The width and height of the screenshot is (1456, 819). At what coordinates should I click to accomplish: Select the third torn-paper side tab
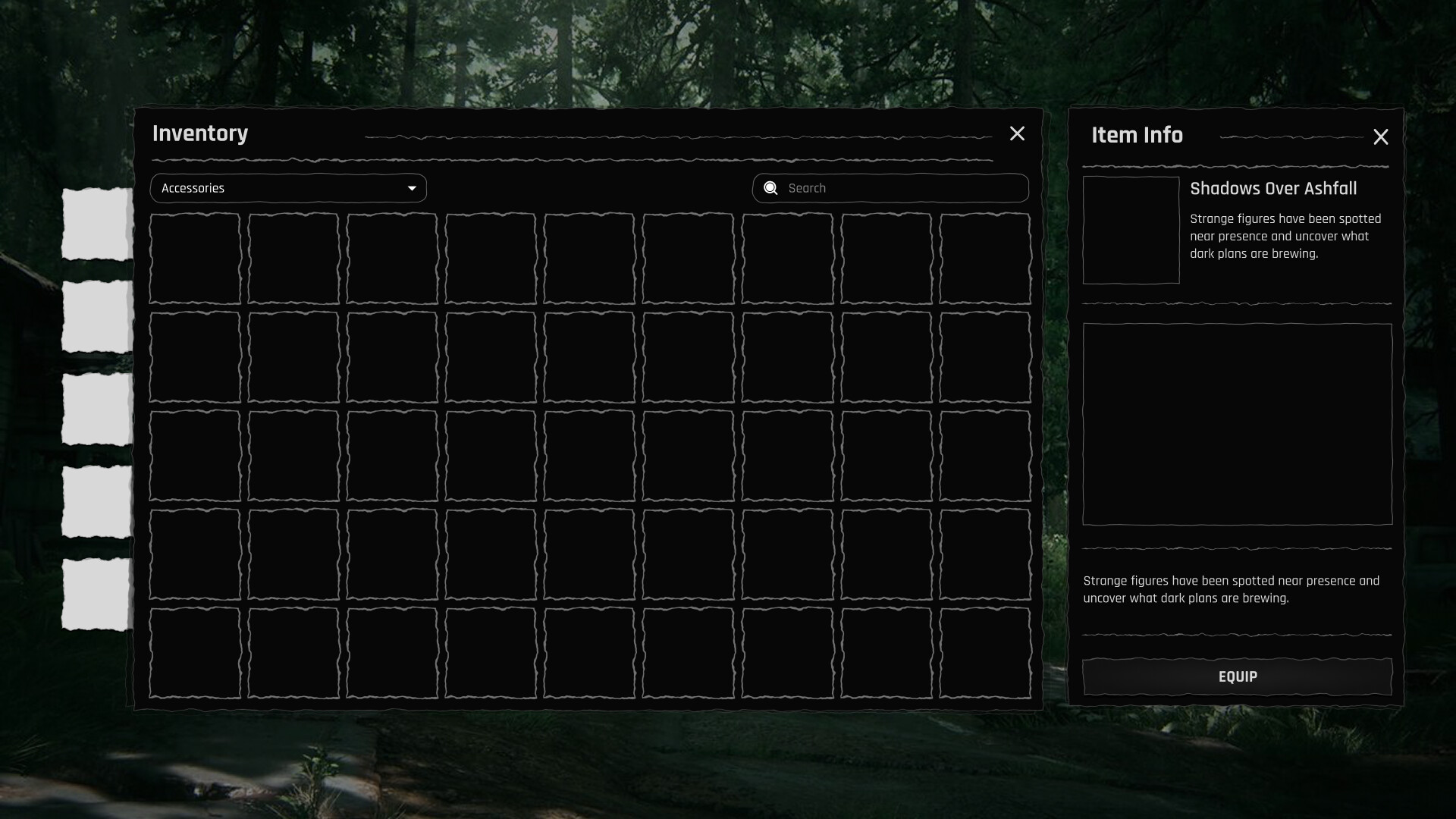(97, 409)
